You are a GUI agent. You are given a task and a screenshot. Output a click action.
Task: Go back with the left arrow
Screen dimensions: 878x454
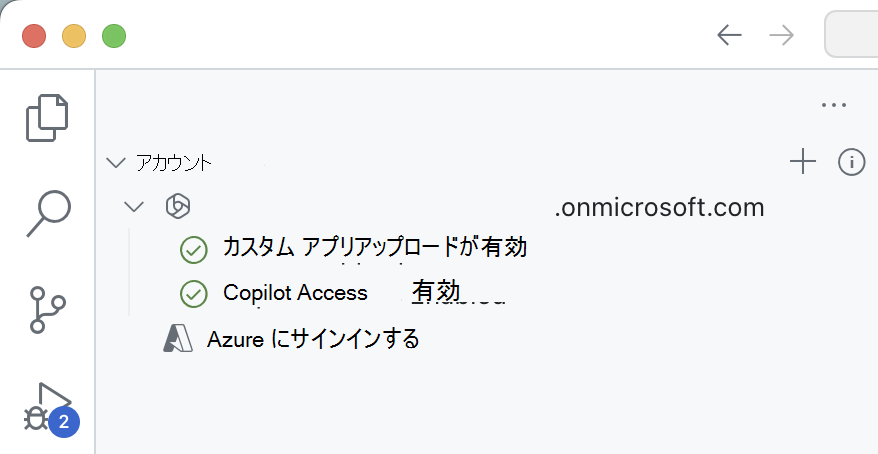(x=729, y=36)
